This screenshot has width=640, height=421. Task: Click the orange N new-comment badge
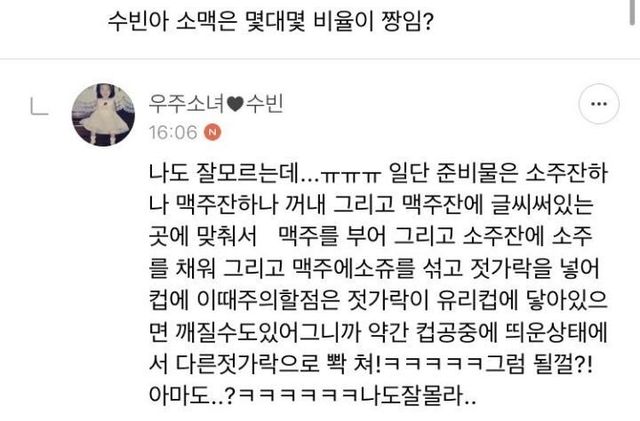213,132
